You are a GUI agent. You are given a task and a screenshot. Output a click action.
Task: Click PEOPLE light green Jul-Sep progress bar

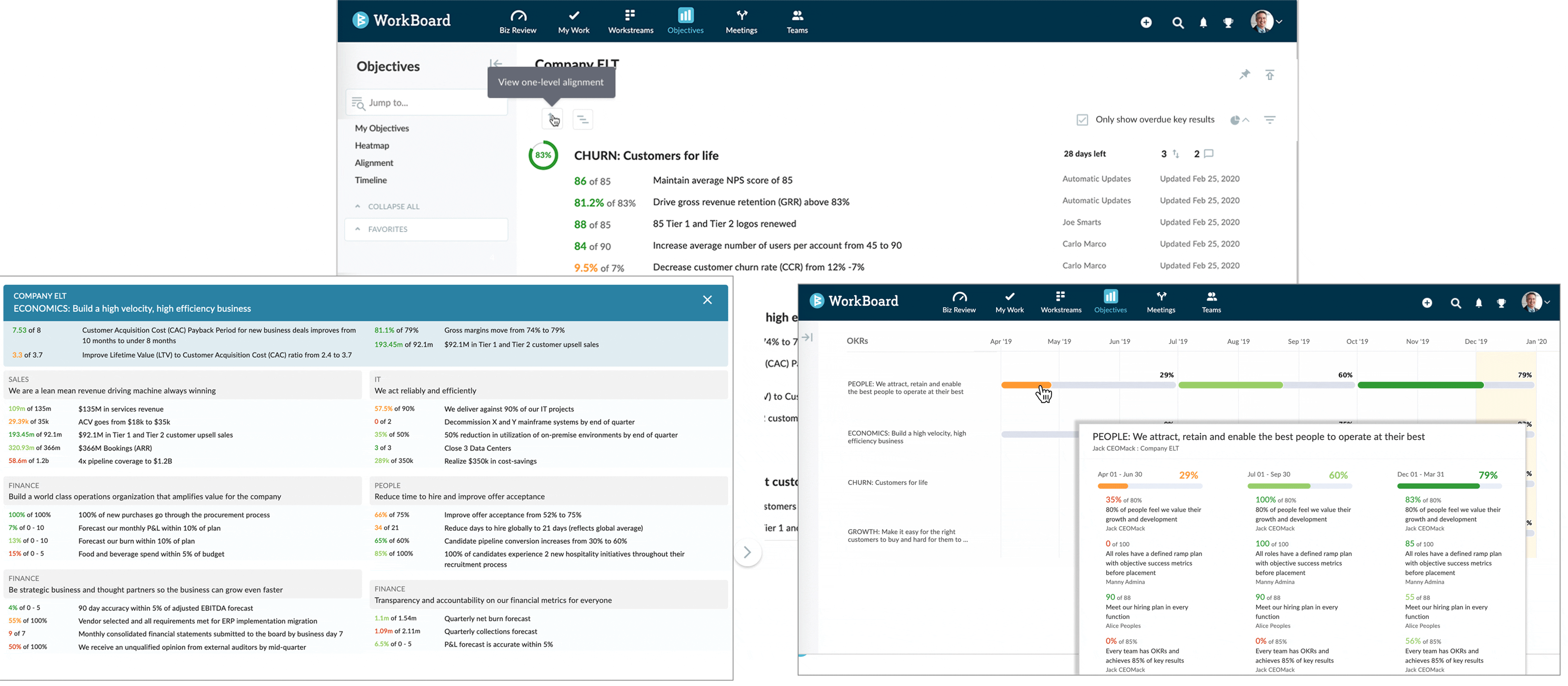pyautogui.click(x=1230, y=385)
